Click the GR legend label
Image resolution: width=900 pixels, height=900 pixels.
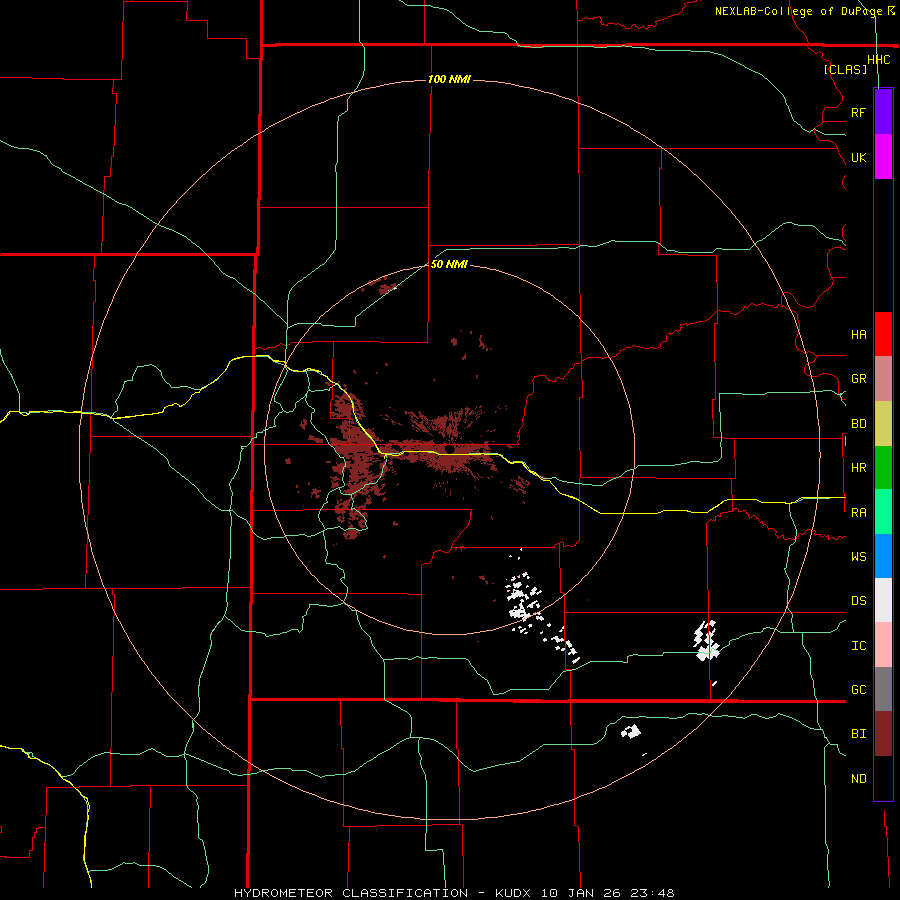(x=858, y=379)
